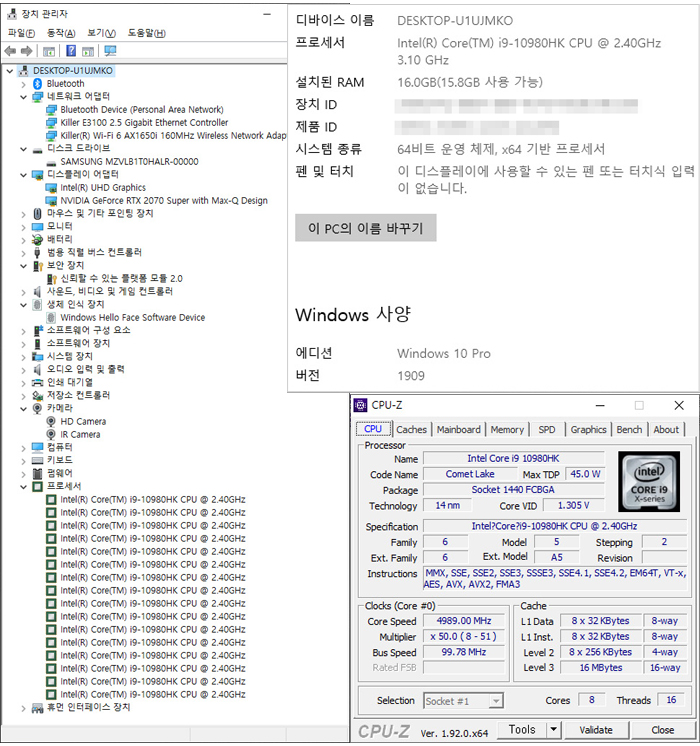Switch to the Mainboard tab in CPU-Z

tap(459, 430)
